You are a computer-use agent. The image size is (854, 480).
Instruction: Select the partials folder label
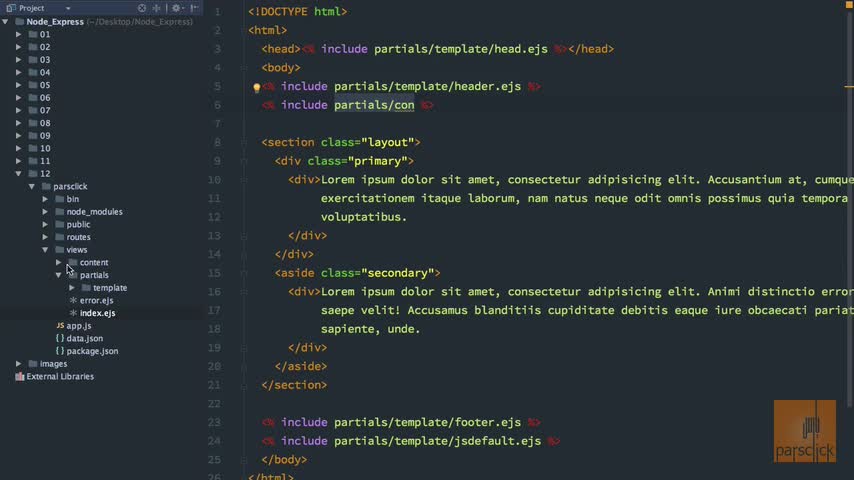(x=94, y=275)
